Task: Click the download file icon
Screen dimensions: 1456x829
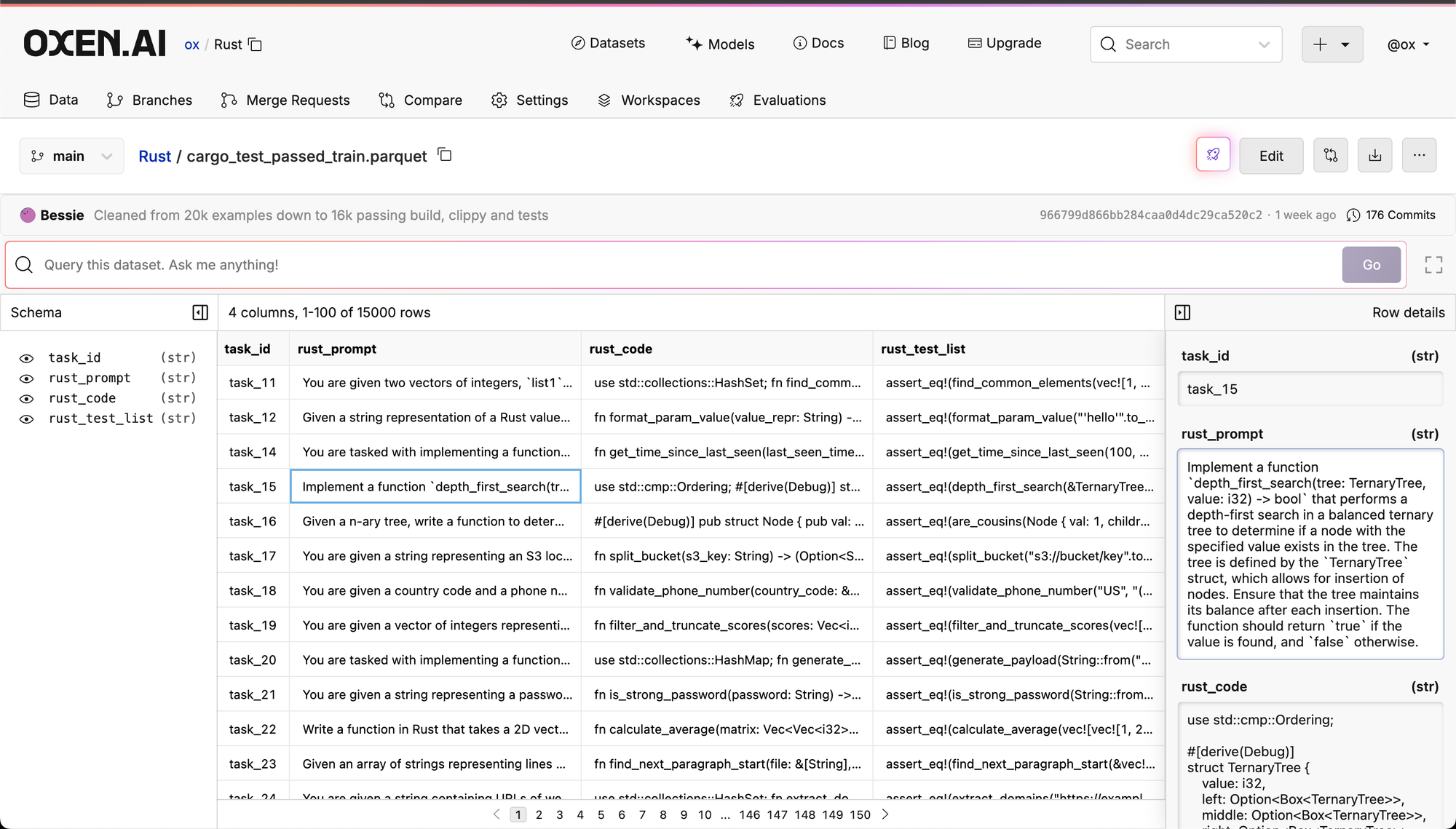Action: (1374, 155)
